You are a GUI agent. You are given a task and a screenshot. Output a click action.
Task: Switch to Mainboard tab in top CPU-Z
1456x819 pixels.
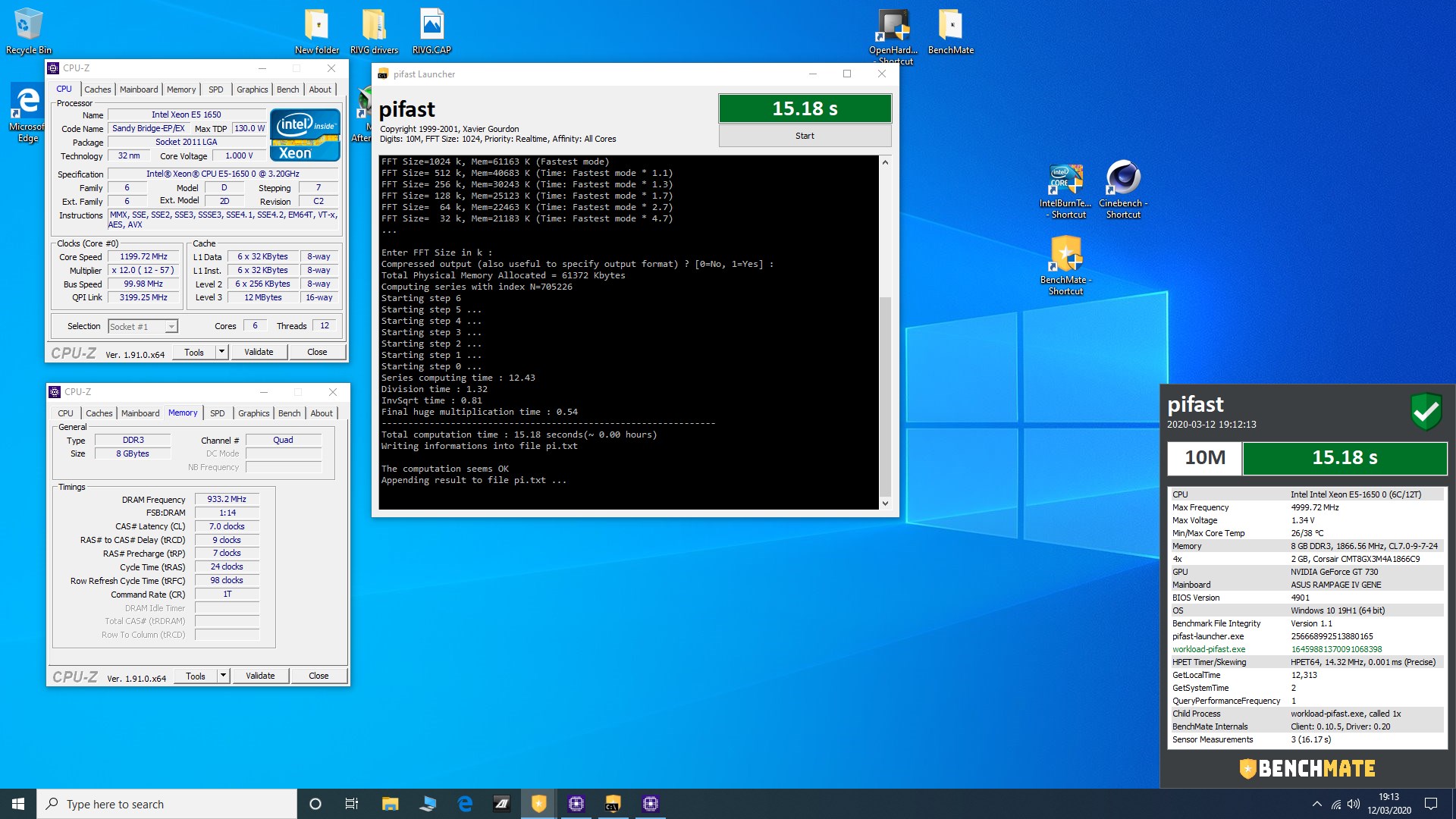139,89
